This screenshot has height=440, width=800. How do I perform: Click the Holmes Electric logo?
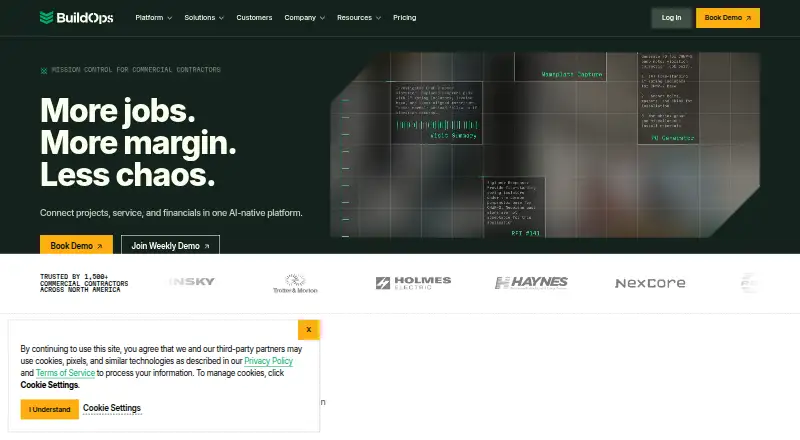pyautogui.click(x=413, y=283)
